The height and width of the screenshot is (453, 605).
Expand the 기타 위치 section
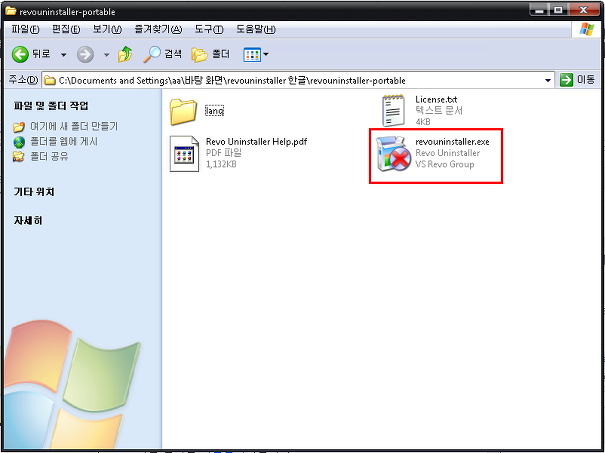click(34, 192)
